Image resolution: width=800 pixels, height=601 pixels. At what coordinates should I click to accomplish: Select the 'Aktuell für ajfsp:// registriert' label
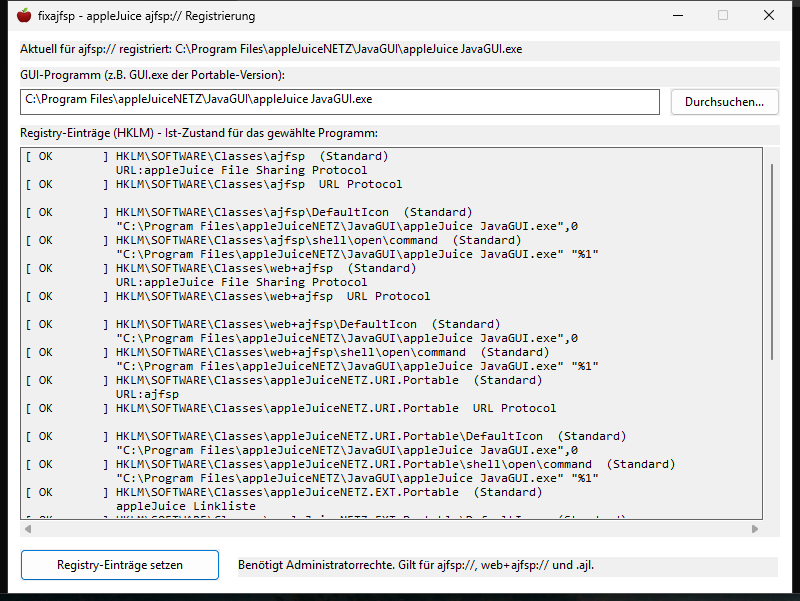[x=271, y=49]
